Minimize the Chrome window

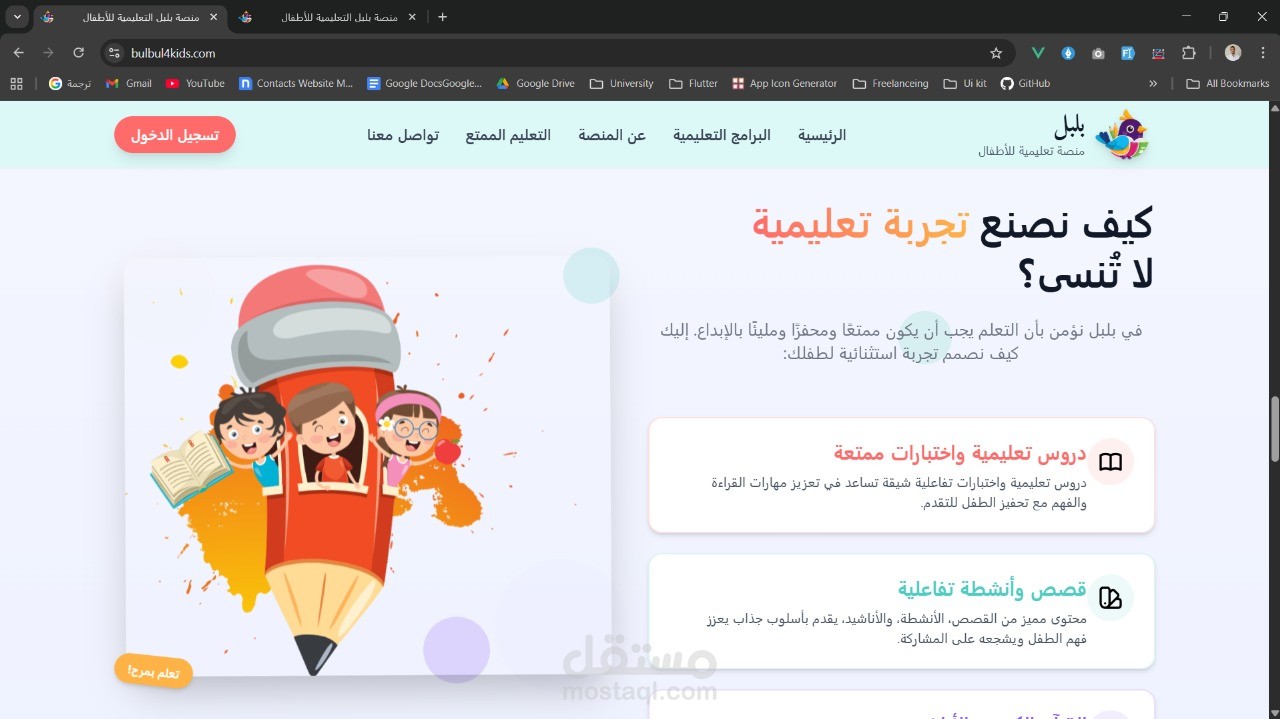(x=1186, y=17)
